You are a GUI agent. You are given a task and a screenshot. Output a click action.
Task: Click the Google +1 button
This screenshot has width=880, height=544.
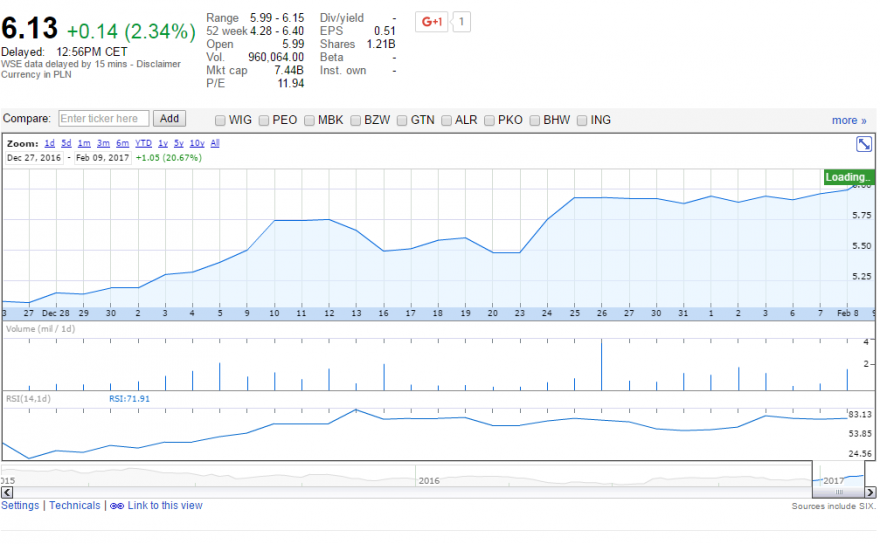click(432, 22)
